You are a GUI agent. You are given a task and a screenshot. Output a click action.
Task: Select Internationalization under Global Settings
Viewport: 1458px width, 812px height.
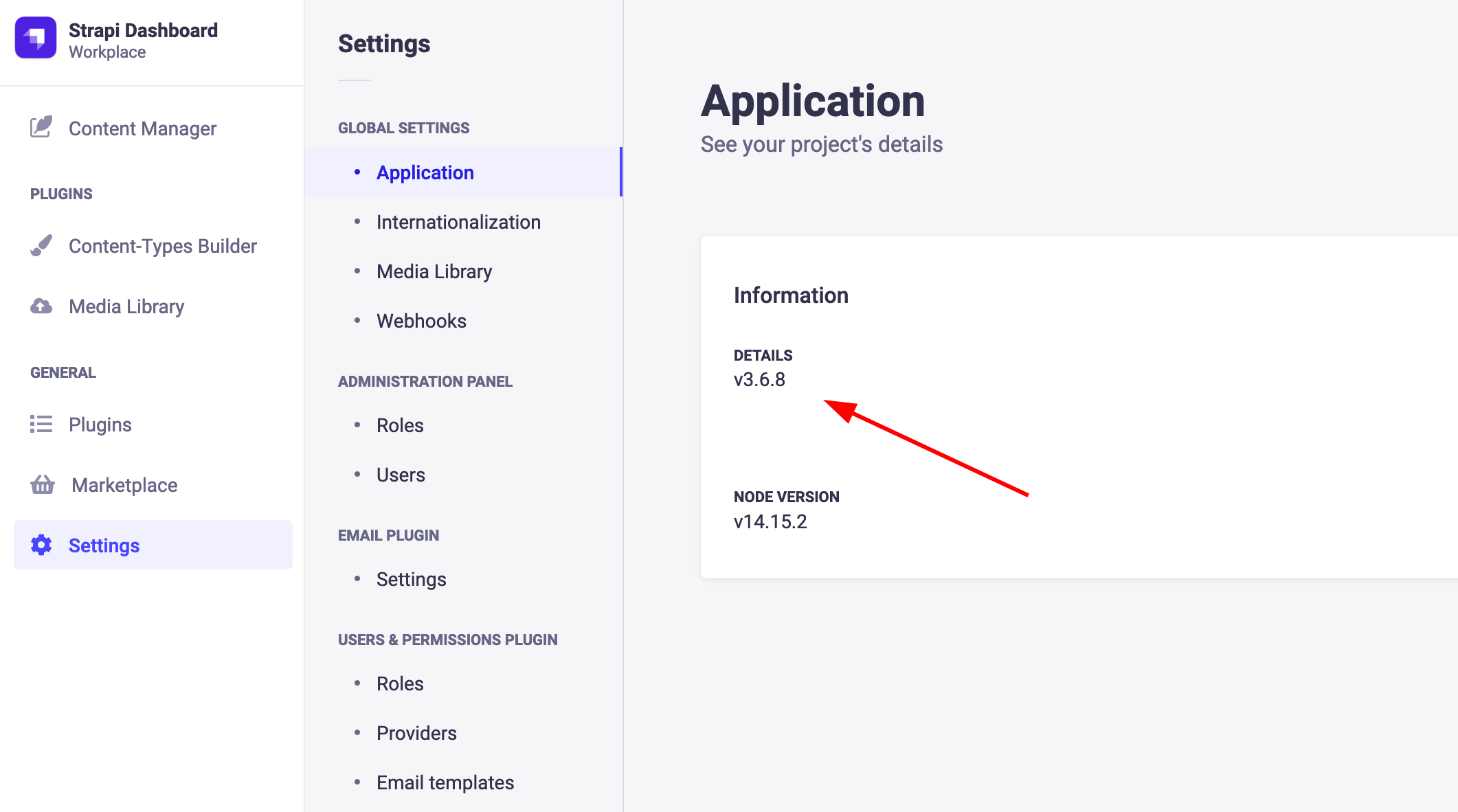click(458, 221)
